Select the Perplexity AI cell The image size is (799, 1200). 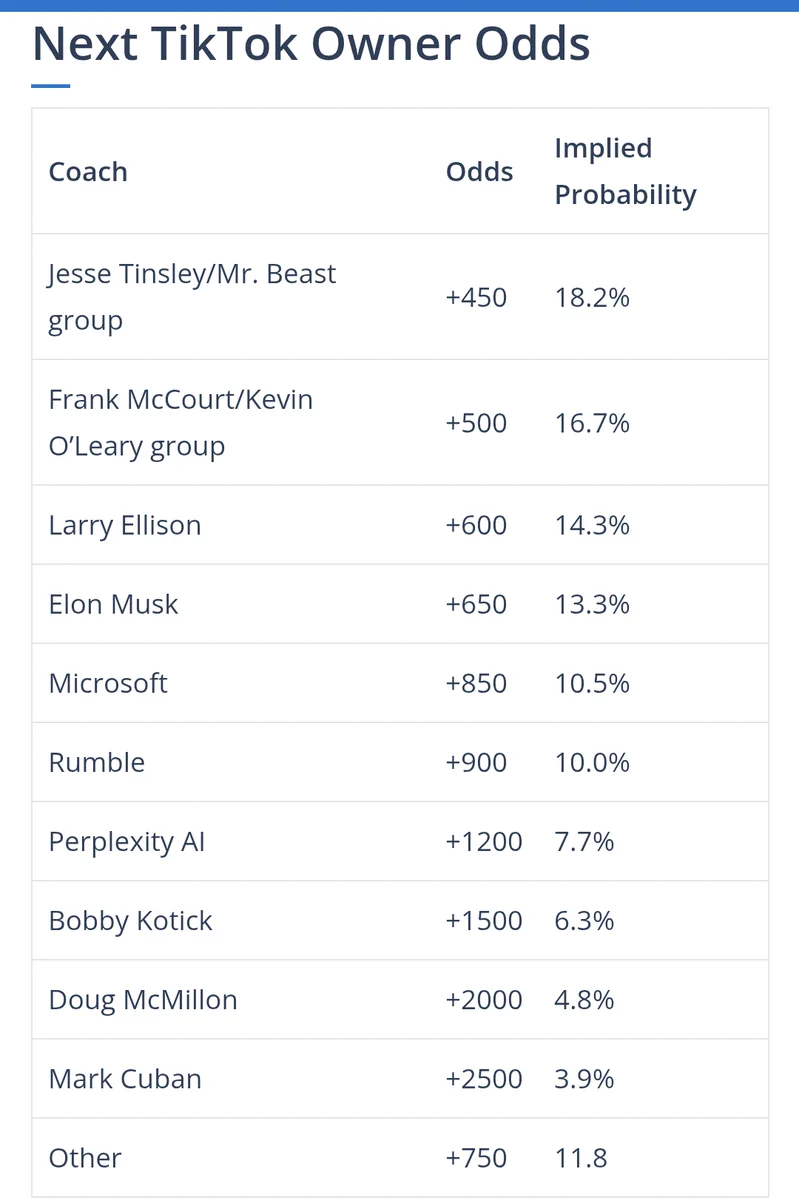(x=127, y=842)
